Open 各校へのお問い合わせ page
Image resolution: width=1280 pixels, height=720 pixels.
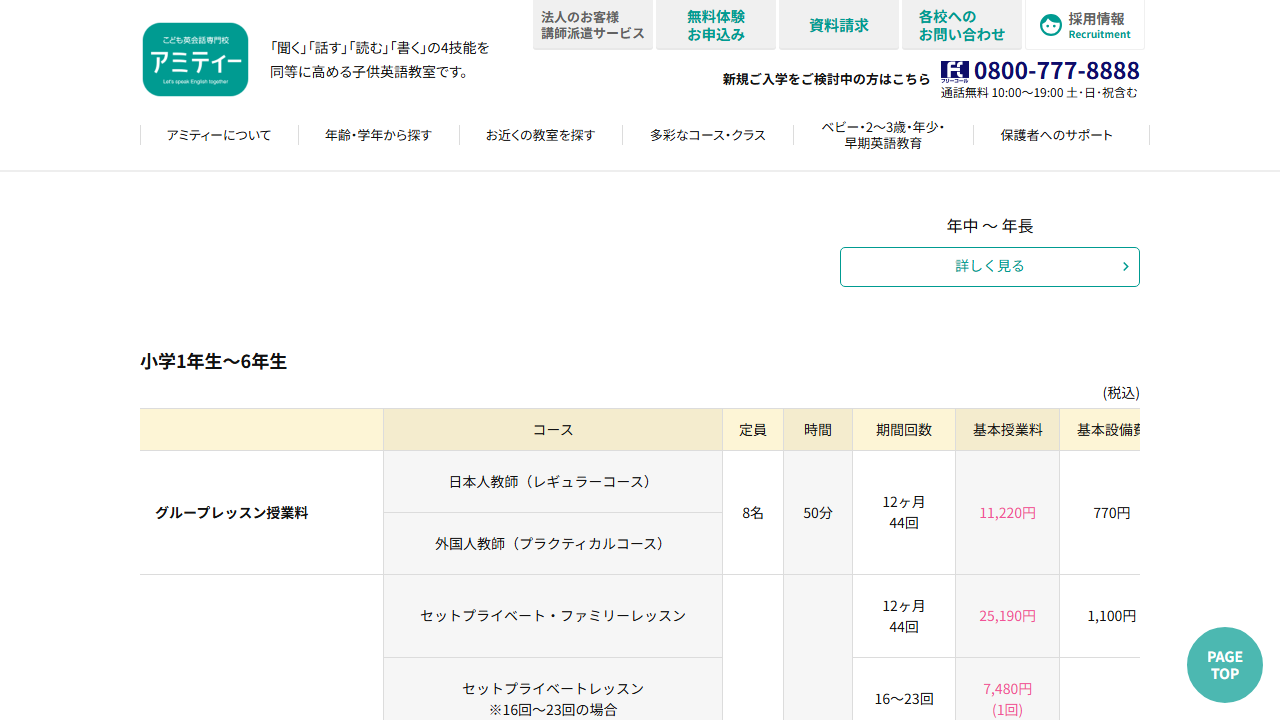pyautogui.click(x=962, y=25)
